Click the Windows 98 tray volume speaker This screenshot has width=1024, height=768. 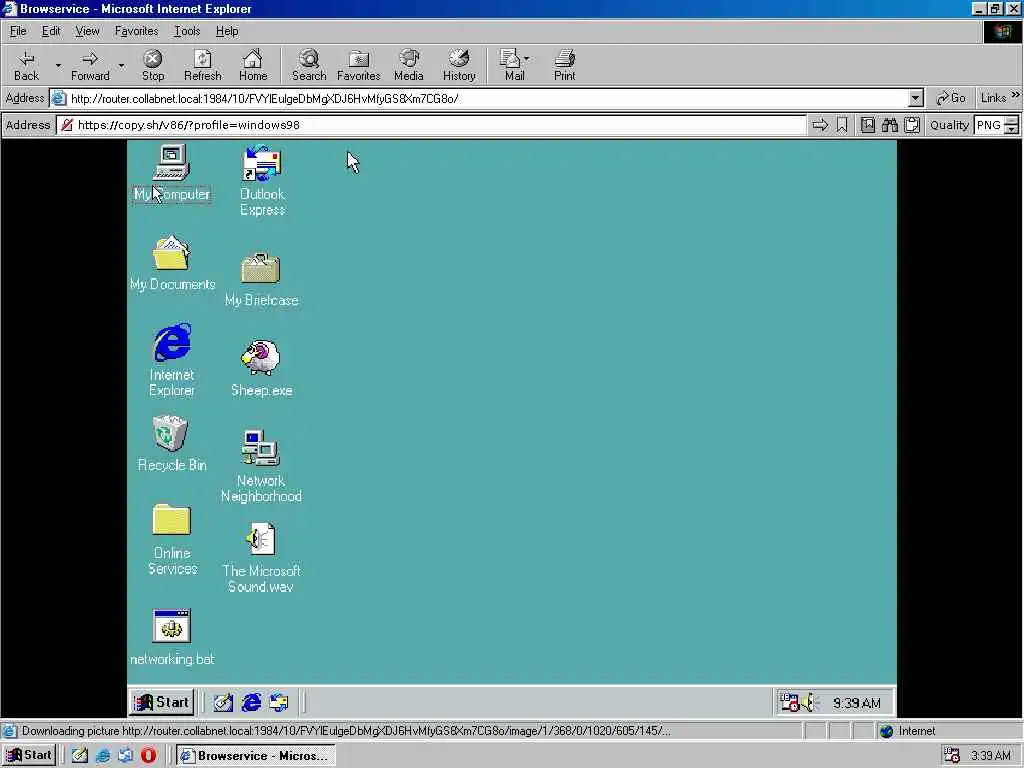pyautogui.click(x=810, y=703)
